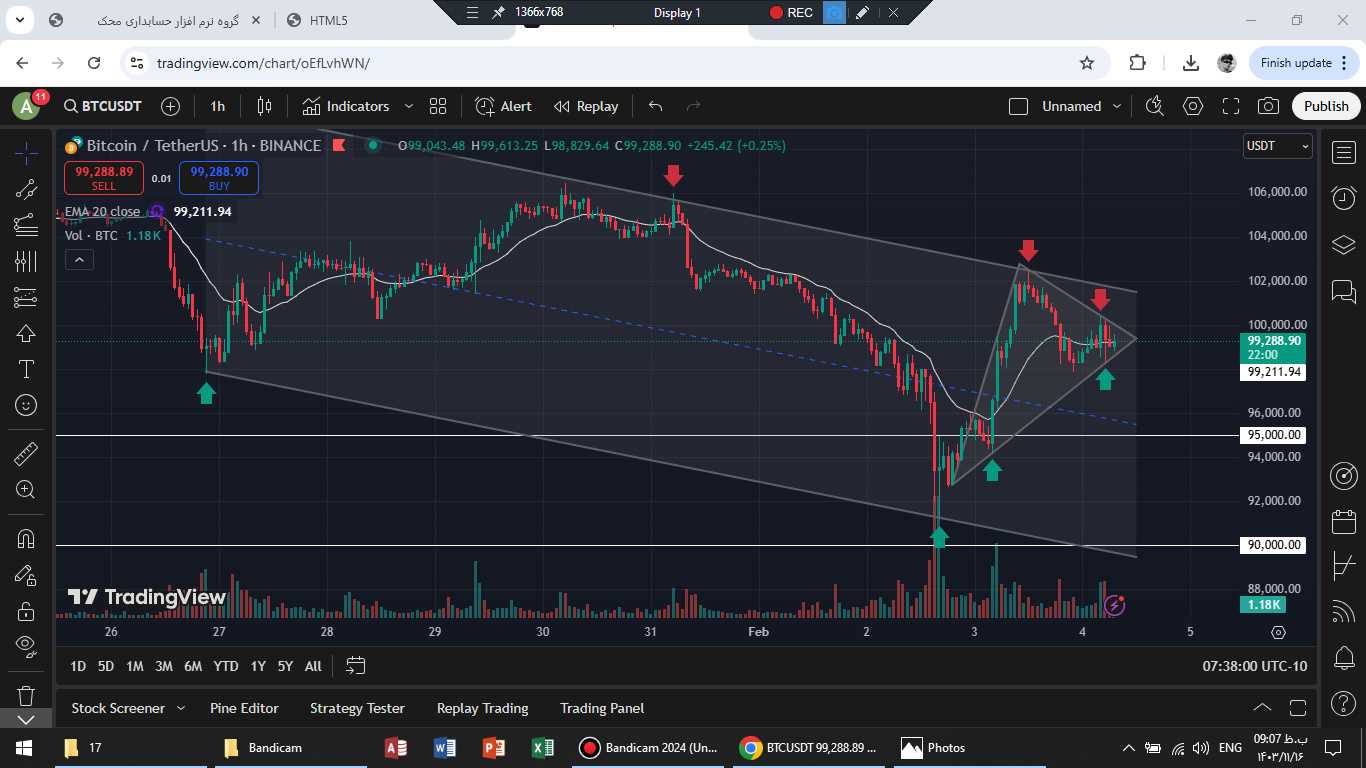The width and height of the screenshot is (1366, 768).
Task: Open the Strategy Tester tab
Action: [x=357, y=708]
